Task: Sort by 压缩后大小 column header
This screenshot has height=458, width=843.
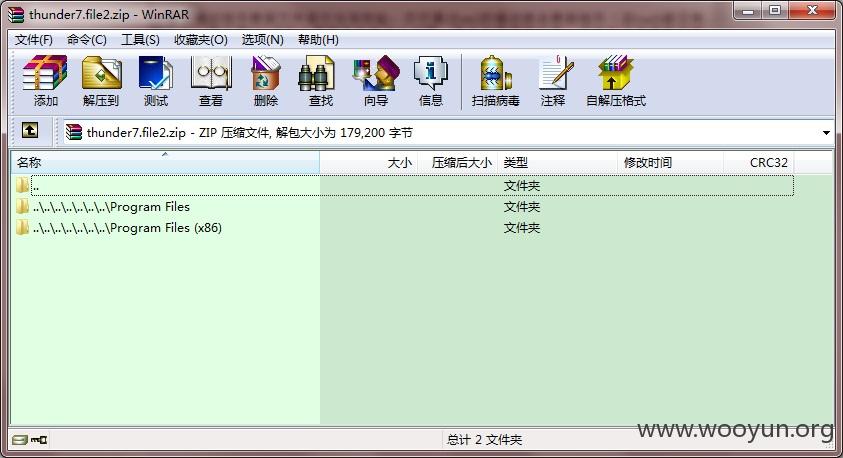Action: (459, 162)
